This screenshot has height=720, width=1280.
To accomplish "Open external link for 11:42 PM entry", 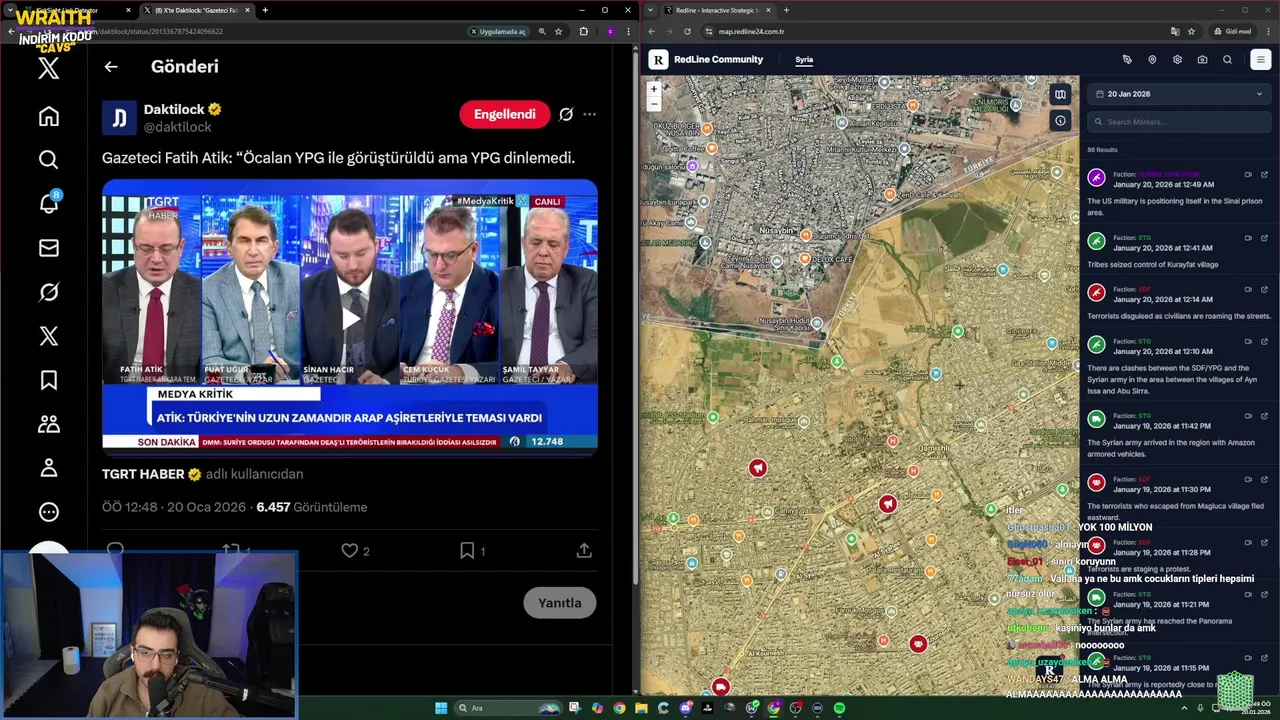I will [1264, 416].
